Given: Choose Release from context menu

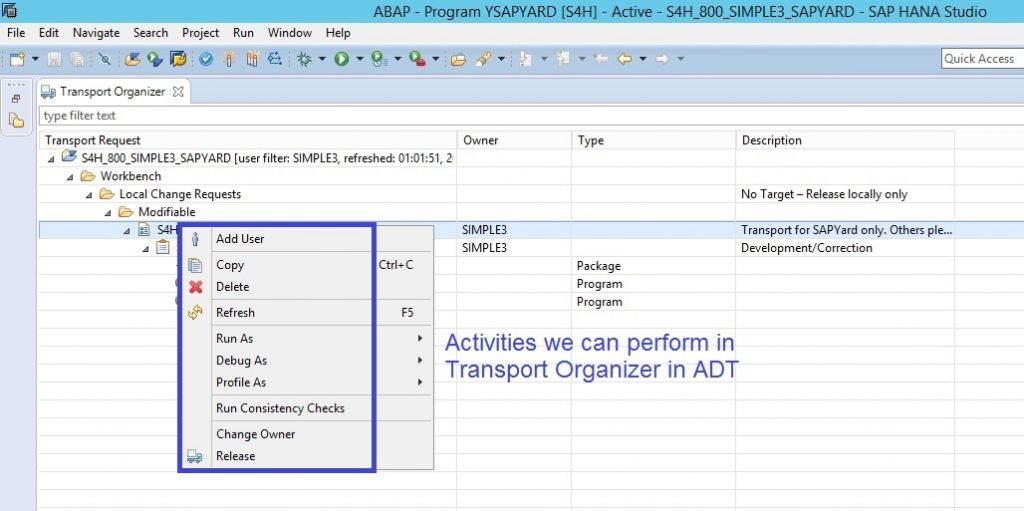Looking at the screenshot, I should 306,456.
